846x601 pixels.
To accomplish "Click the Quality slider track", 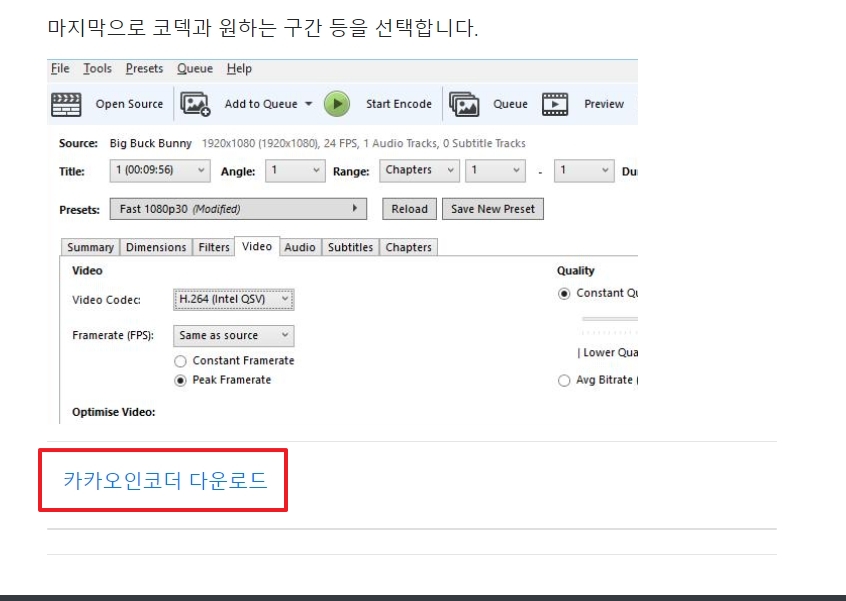I will 610,319.
